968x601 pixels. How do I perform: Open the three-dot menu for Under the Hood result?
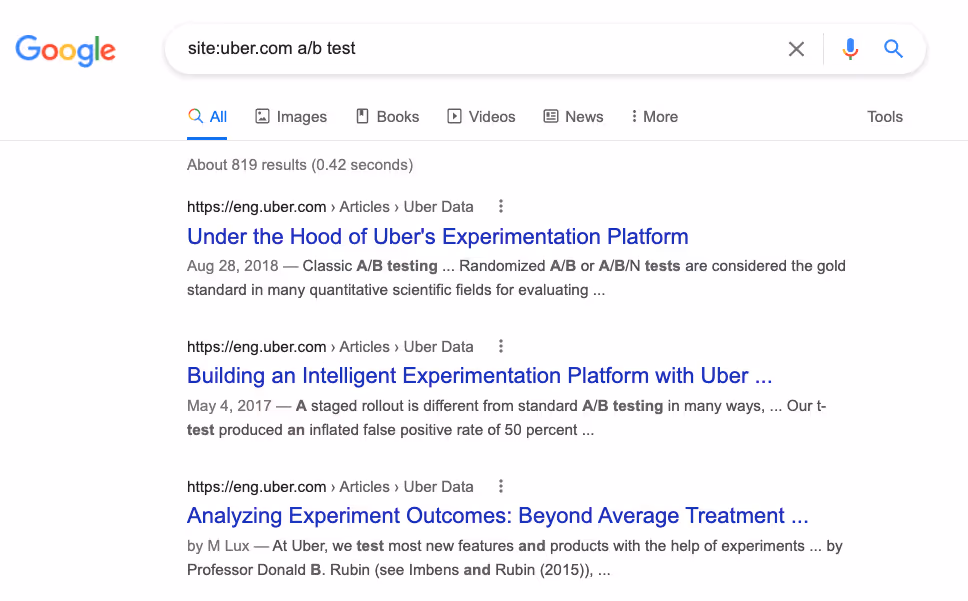[x=501, y=206]
